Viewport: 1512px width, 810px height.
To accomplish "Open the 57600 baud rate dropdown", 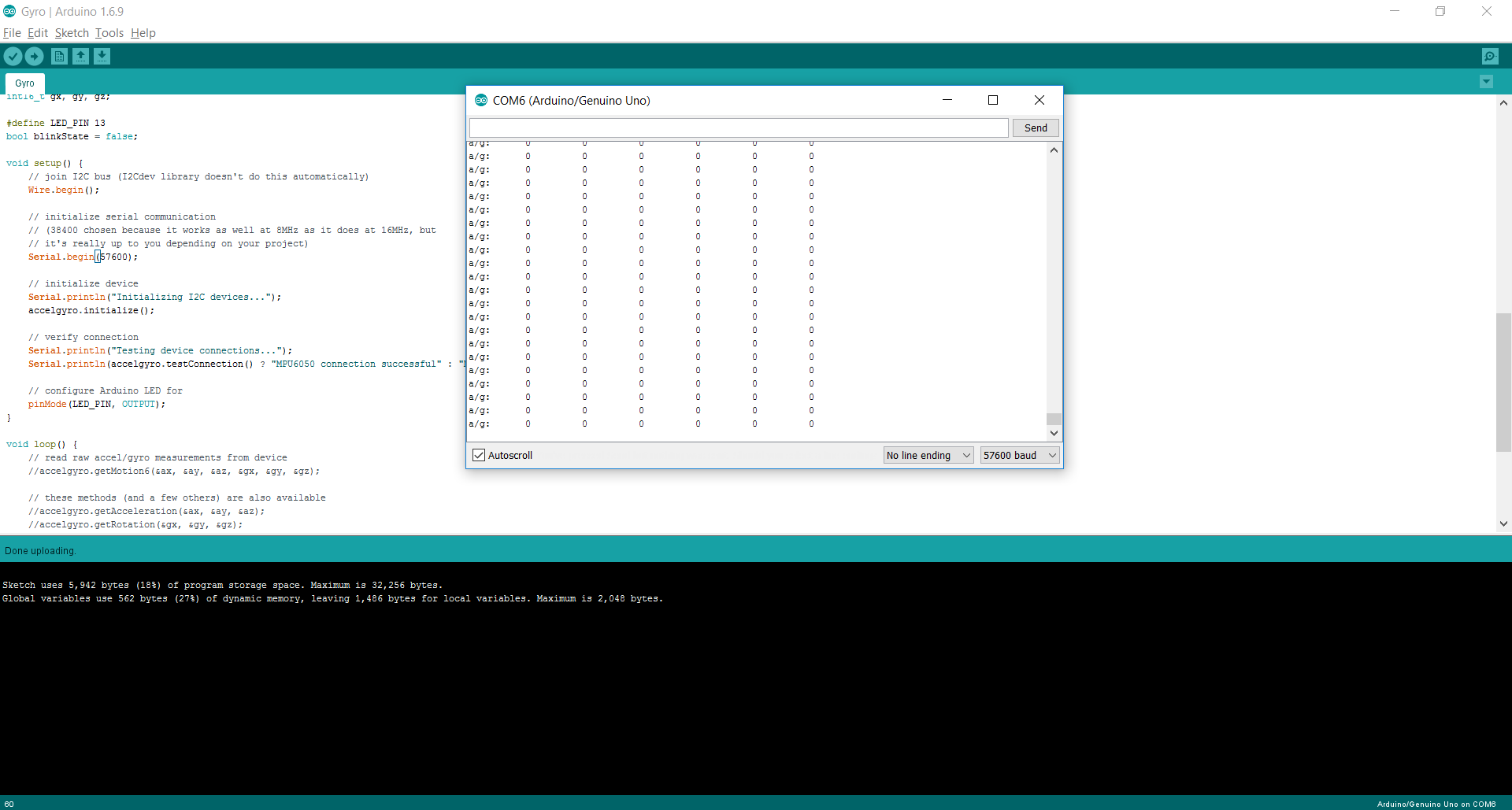I will [1019, 455].
